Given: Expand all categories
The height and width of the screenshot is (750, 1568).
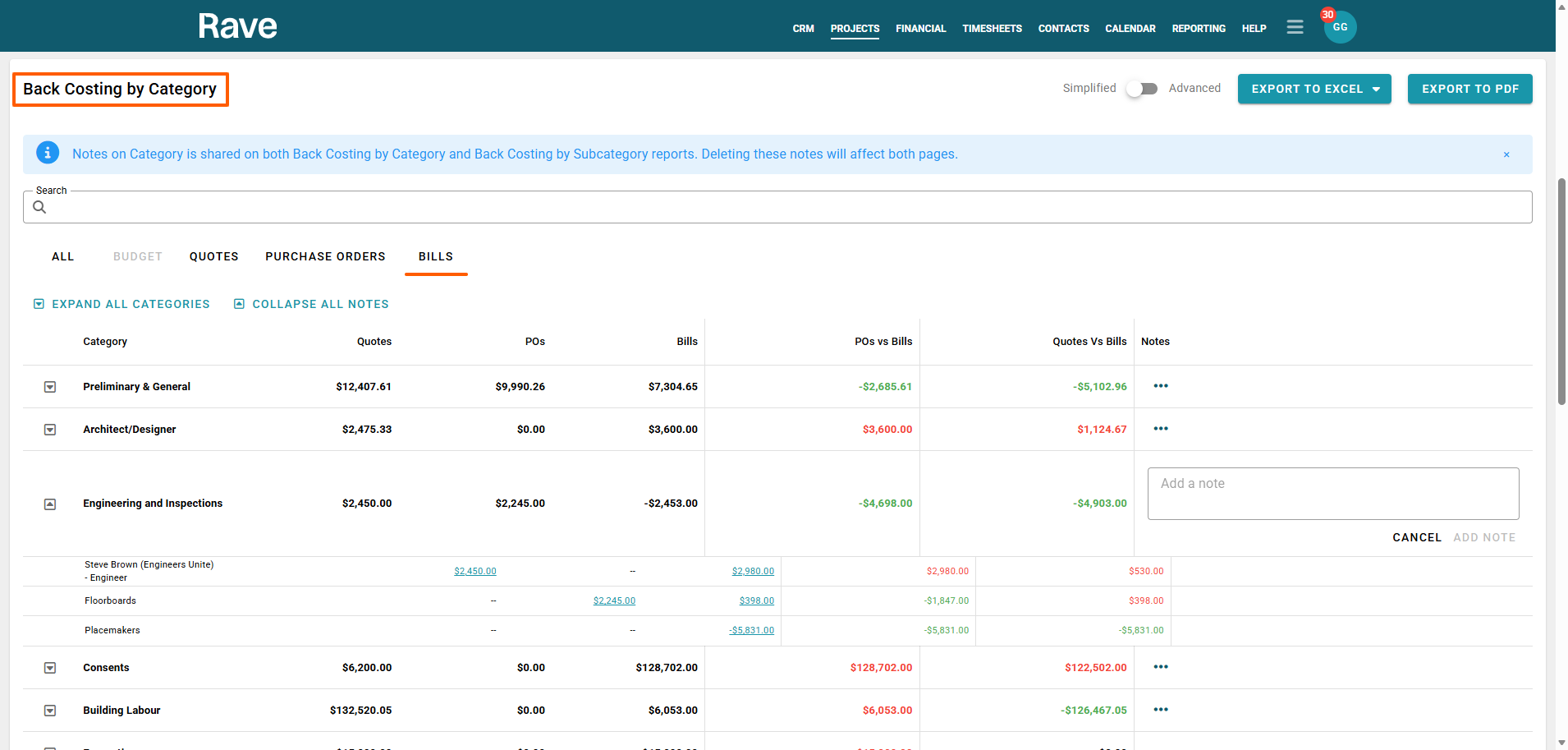Looking at the screenshot, I should pyautogui.click(x=122, y=304).
